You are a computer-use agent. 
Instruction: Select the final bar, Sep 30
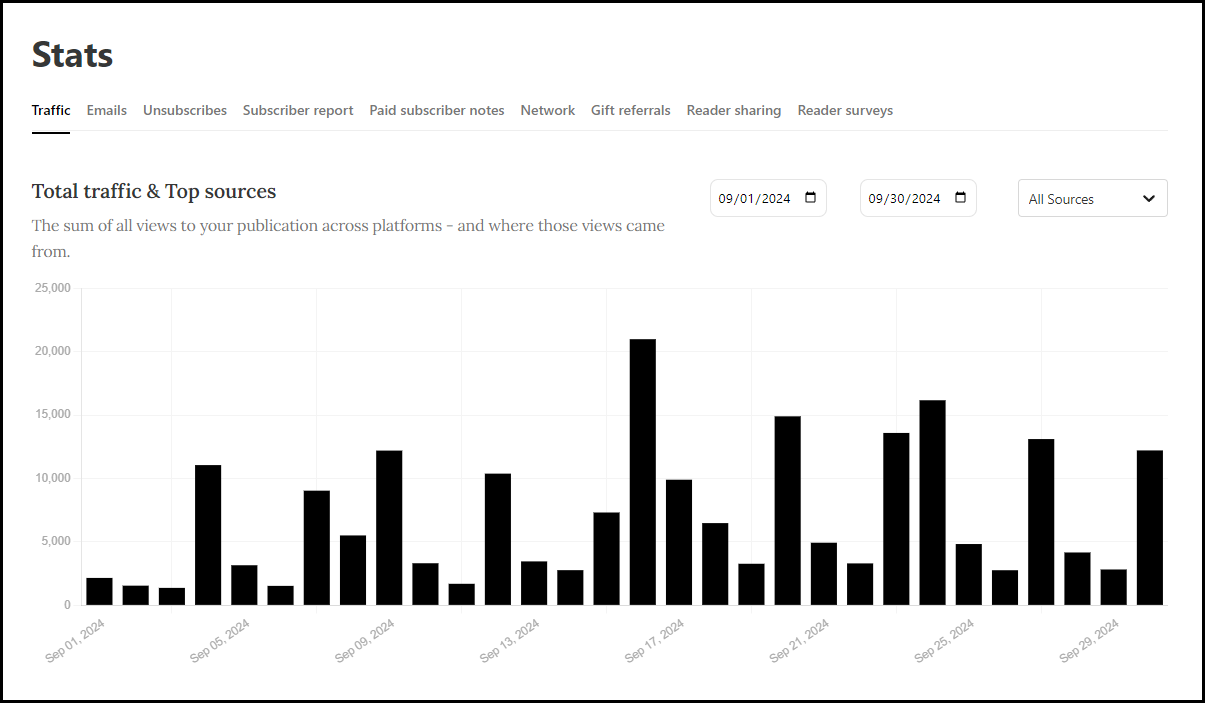click(x=1150, y=528)
